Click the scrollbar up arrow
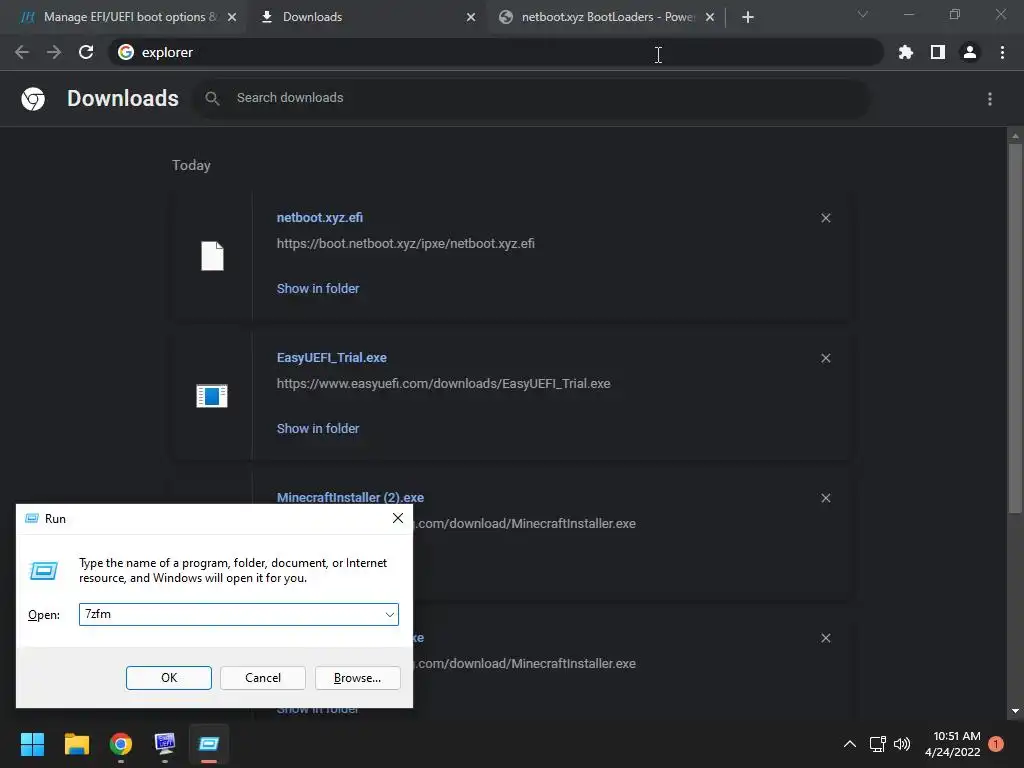Viewport: 1024px width, 768px height. (x=1015, y=136)
